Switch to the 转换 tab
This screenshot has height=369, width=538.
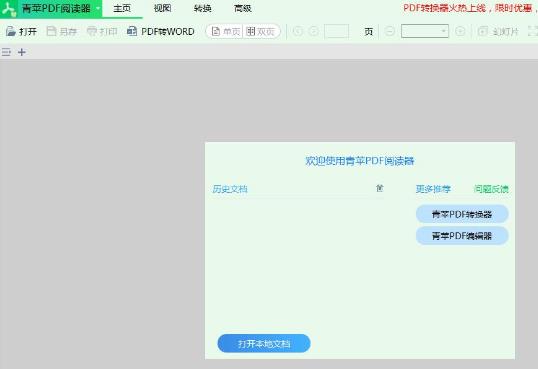point(202,8)
